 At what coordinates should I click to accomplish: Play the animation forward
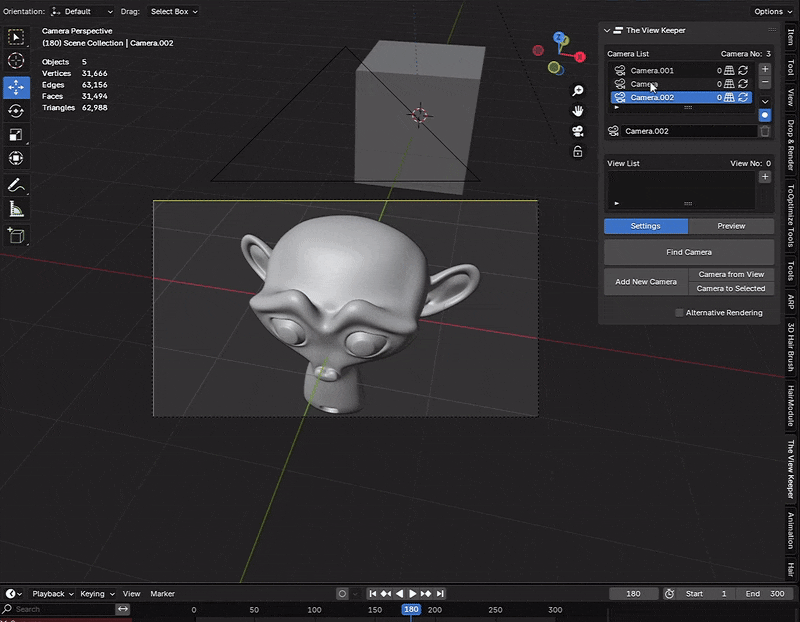tap(413, 593)
